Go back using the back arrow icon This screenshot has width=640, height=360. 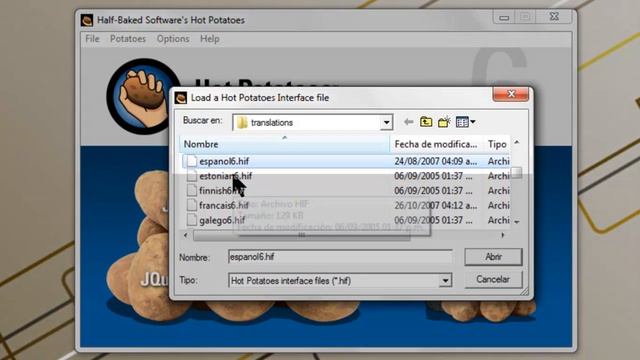click(408, 122)
